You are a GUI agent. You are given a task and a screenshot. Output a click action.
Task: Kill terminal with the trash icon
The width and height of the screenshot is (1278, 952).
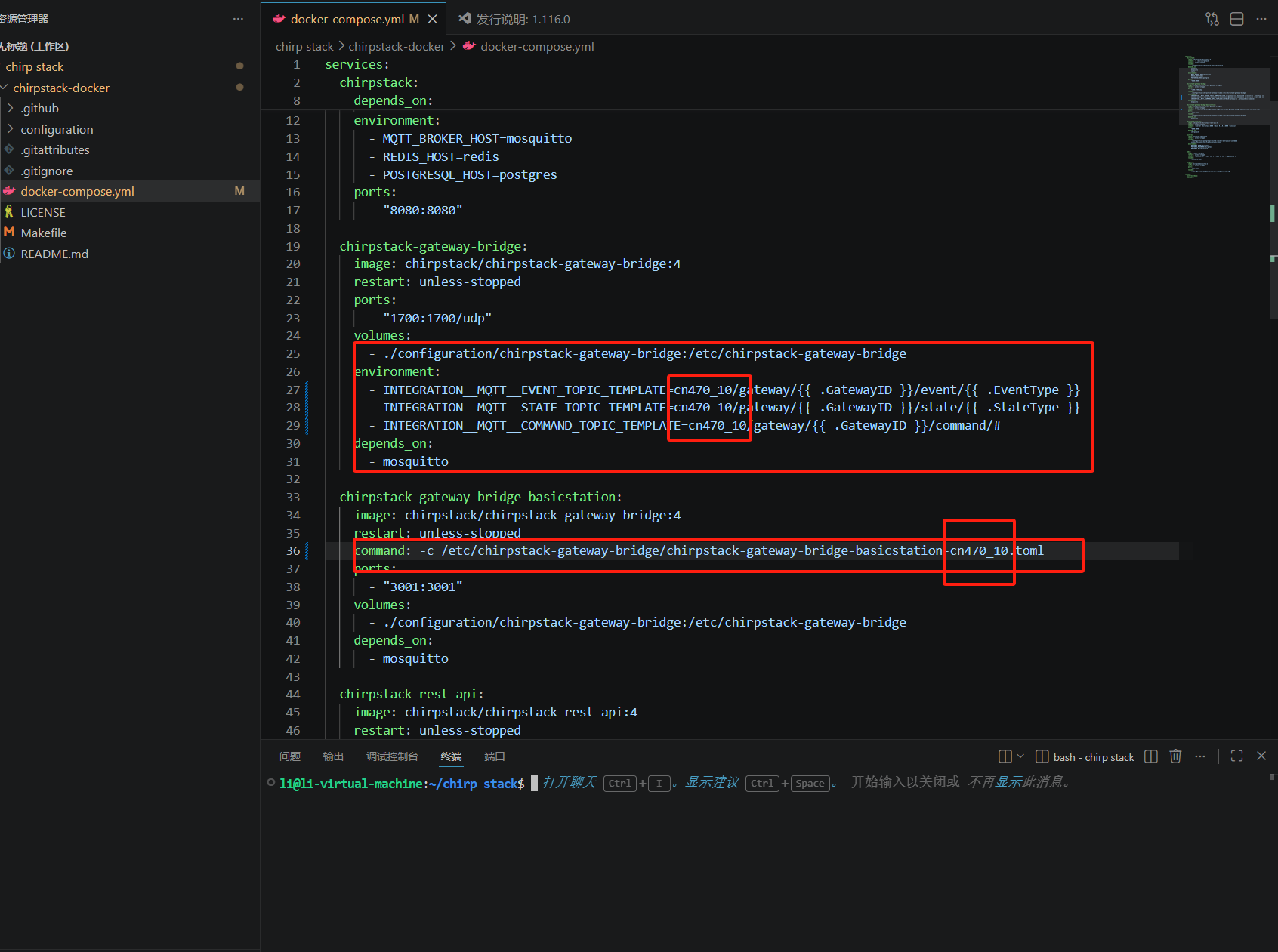click(x=1175, y=756)
